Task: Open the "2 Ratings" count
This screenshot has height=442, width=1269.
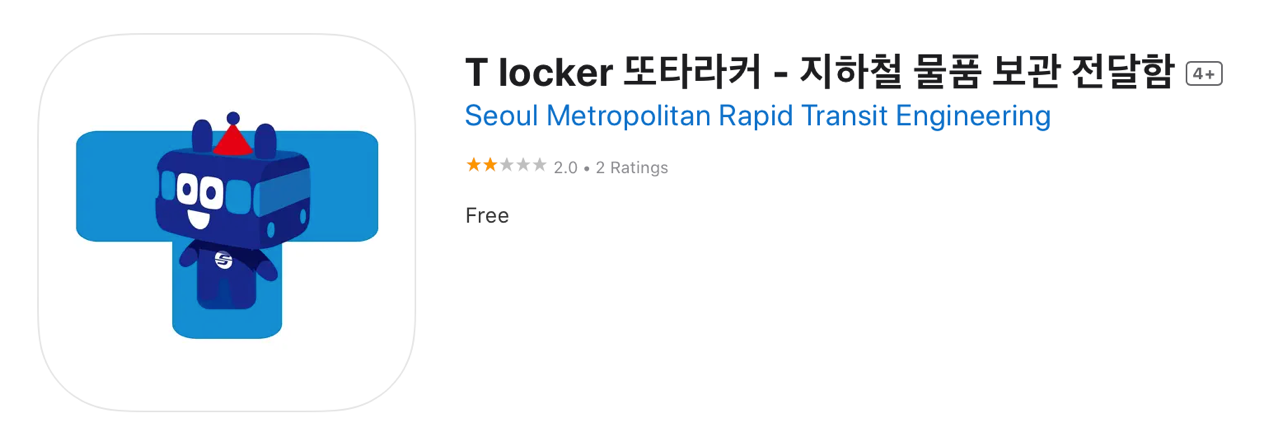Action: click(x=632, y=167)
